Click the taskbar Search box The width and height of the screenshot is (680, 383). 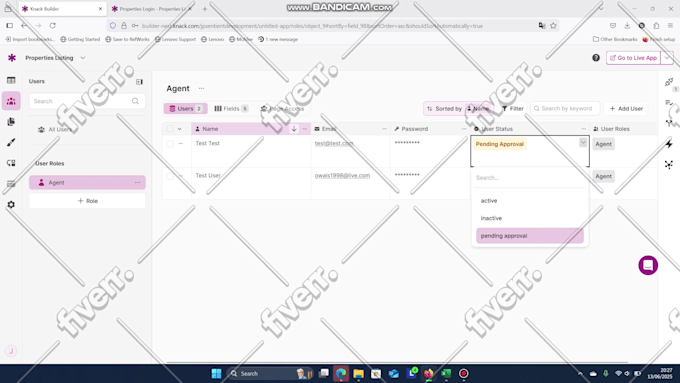click(270, 373)
